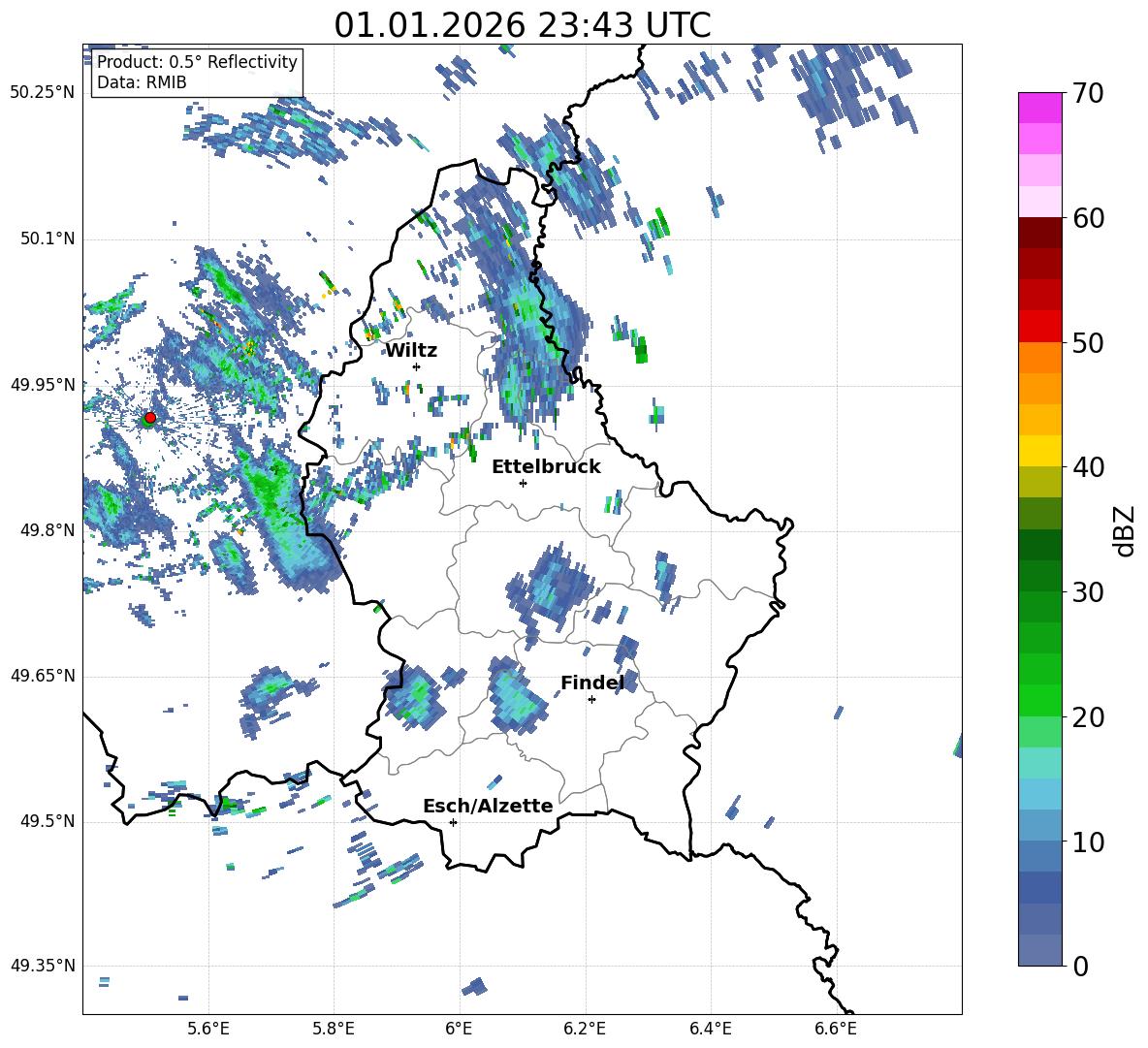This screenshot has height=1048, width=1148.
Task: Click the colorbar tick label 30
Action: [x=1088, y=592]
